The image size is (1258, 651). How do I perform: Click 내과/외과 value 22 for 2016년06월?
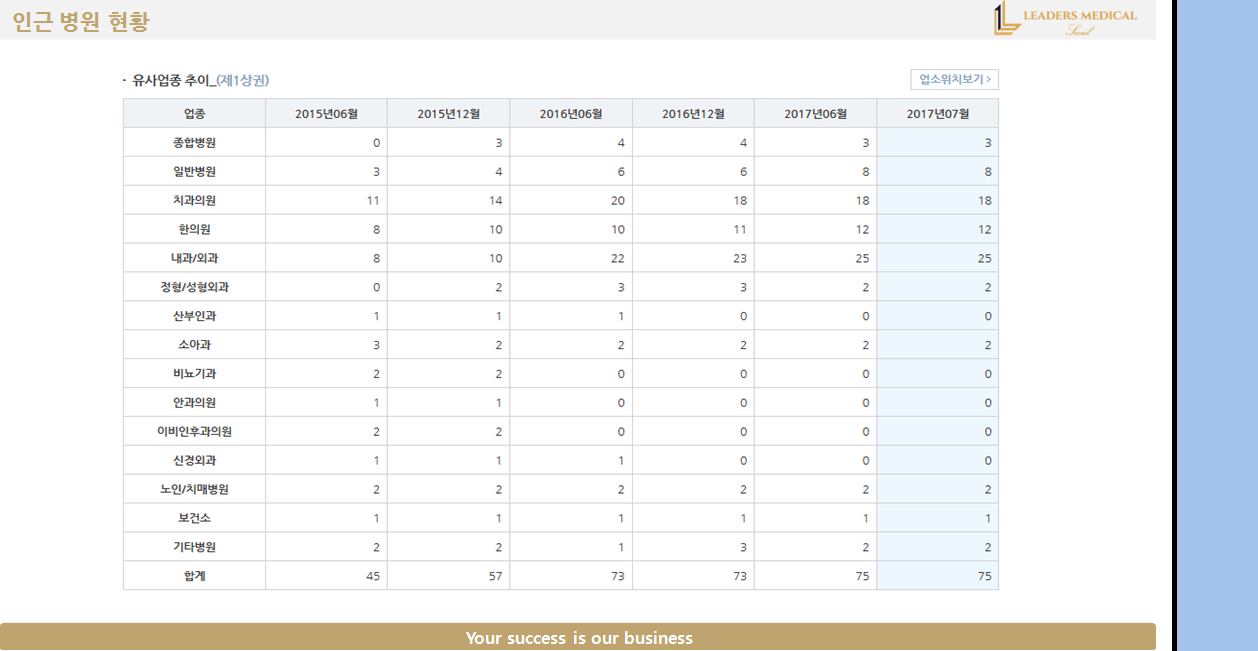[617, 258]
